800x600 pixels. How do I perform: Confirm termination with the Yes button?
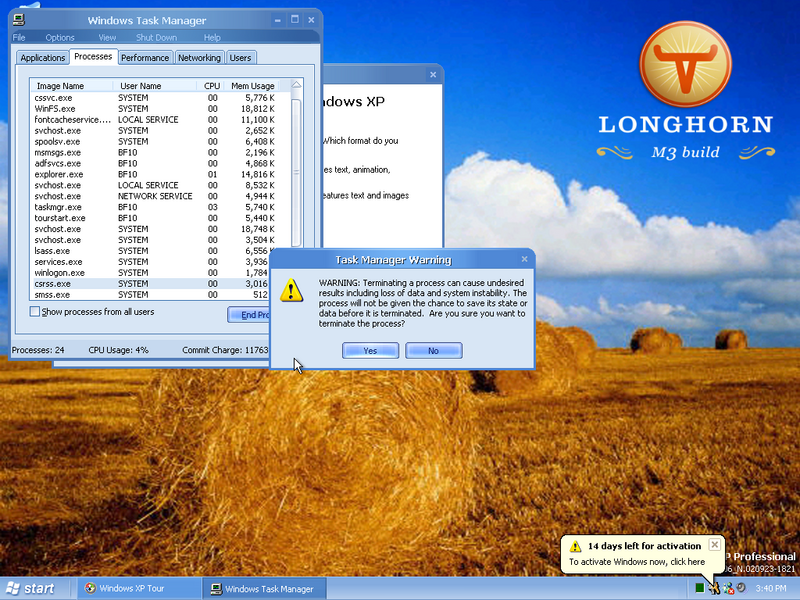coord(370,351)
